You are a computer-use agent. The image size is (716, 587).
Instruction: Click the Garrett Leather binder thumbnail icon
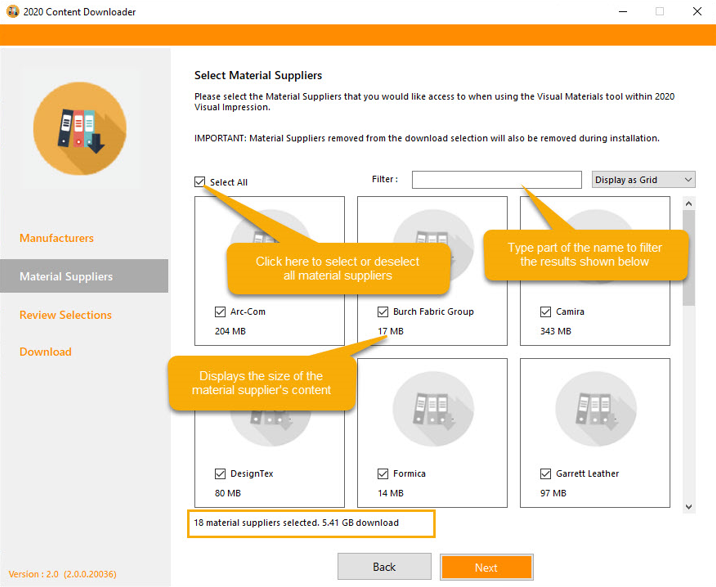pyautogui.click(x=595, y=408)
